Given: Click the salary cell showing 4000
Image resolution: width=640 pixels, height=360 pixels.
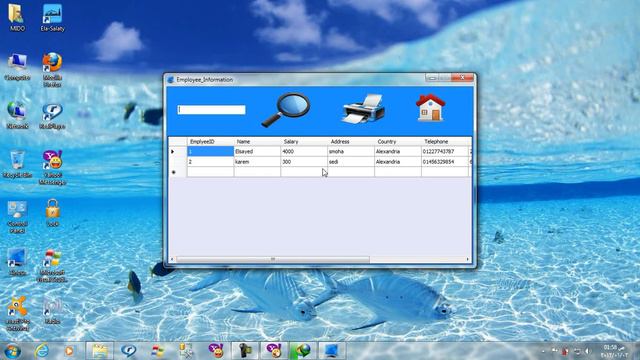Looking at the screenshot, I should pyautogui.click(x=304, y=151).
